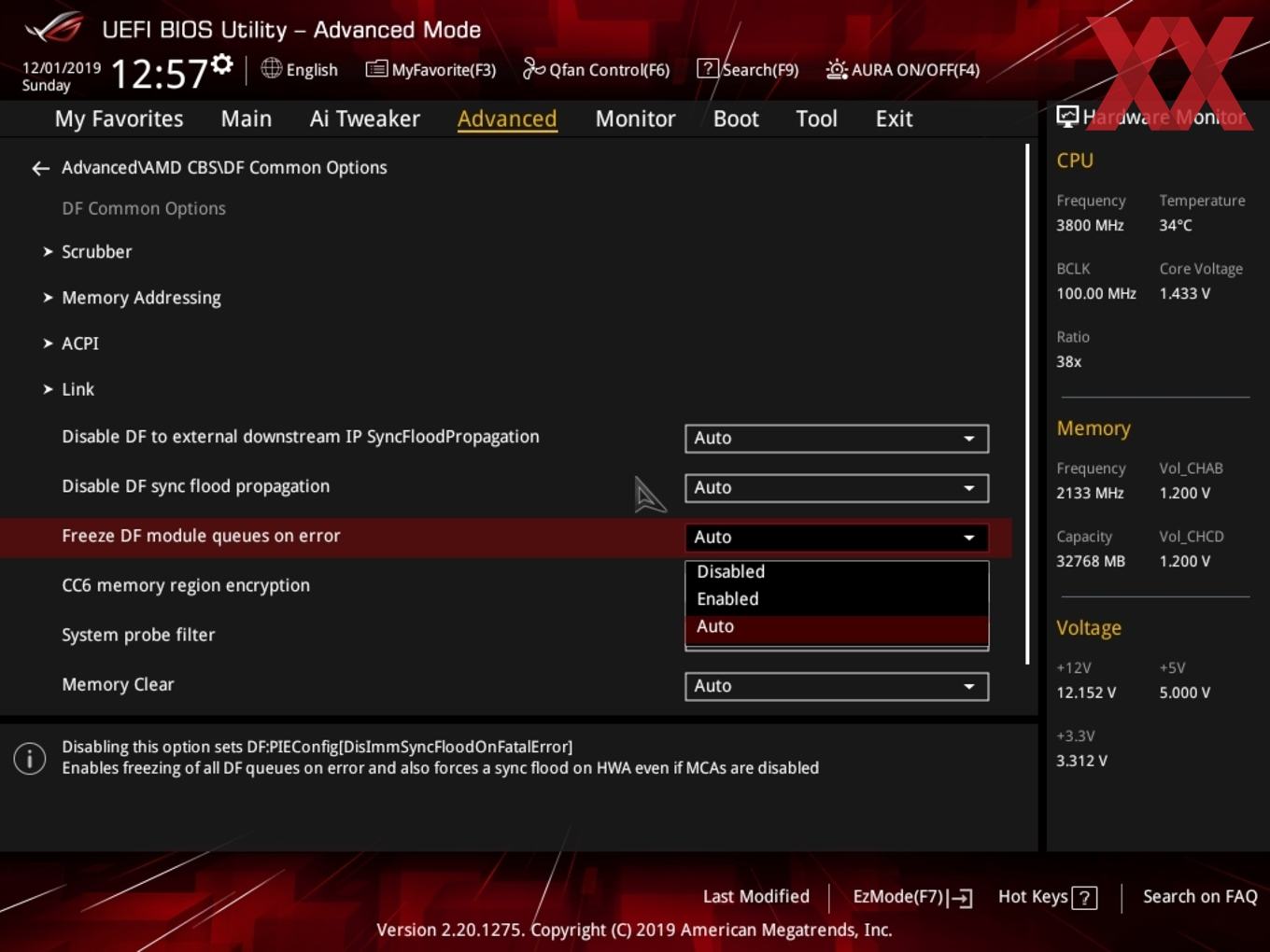The height and width of the screenshot is (952, 1270).
Task: Open the Tool tab
Action: pos(816,119)
